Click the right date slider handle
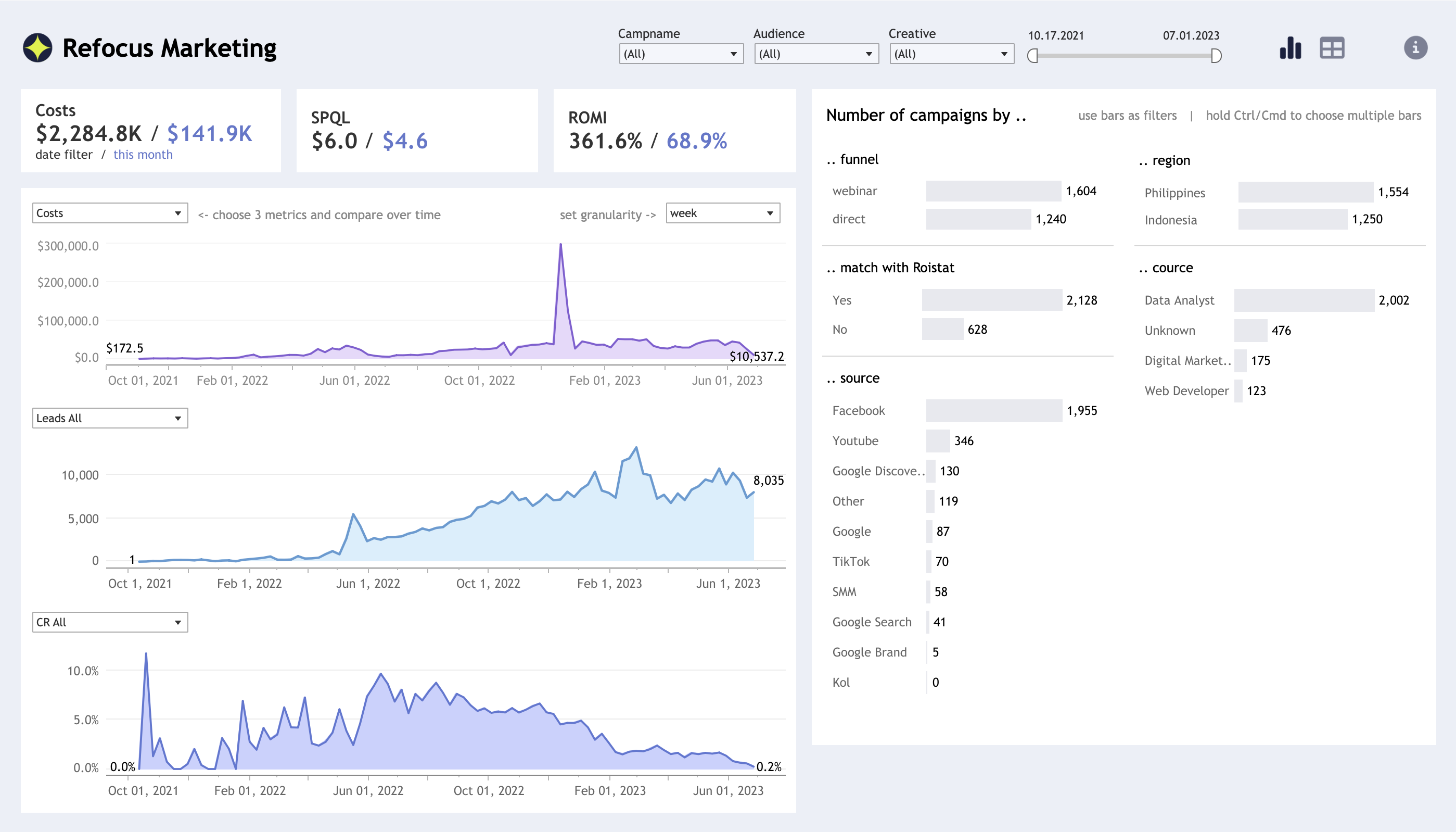This screenshot has height=832, width=1456. pos(1216,56)
